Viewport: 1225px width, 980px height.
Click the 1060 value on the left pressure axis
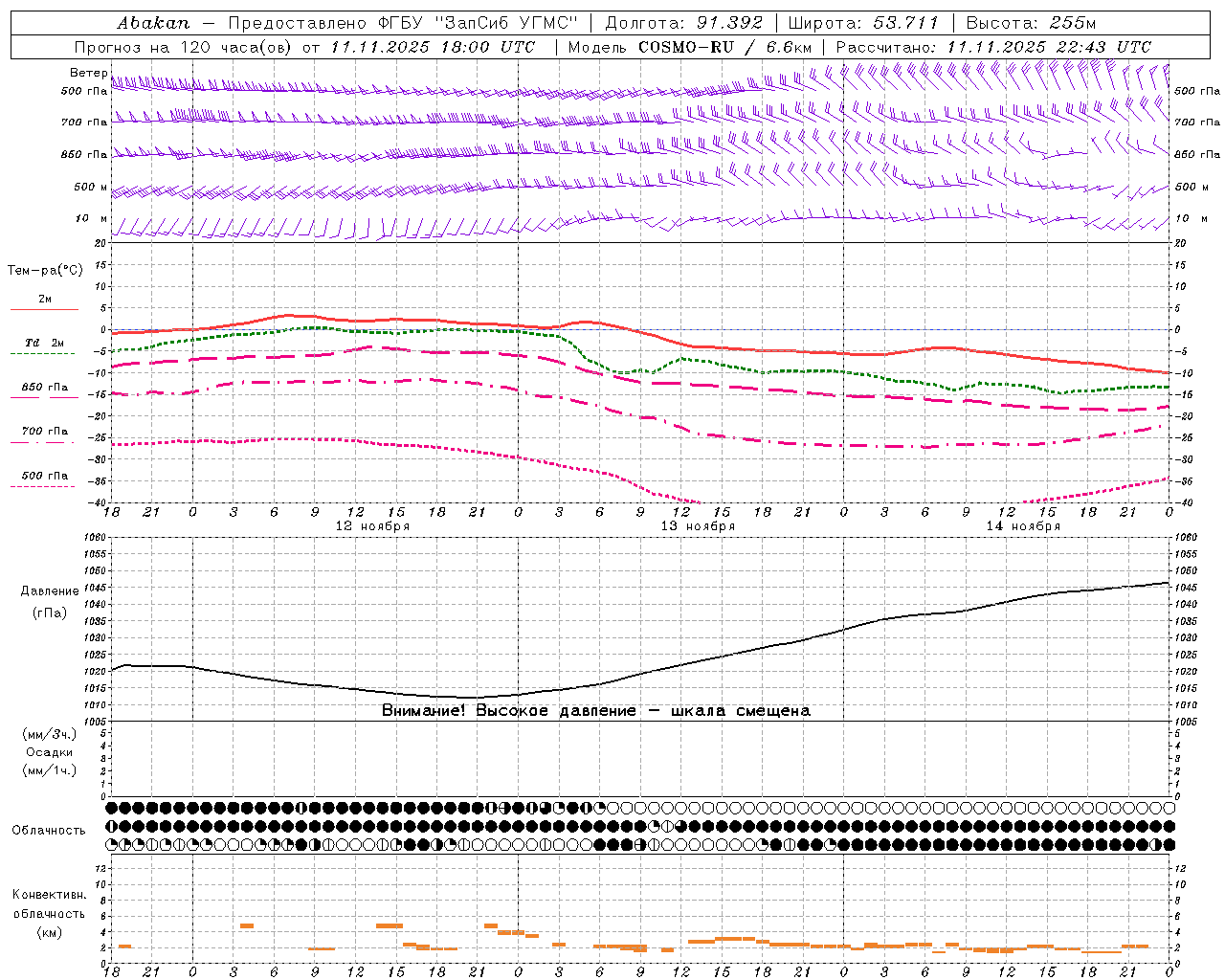point(95,538)
